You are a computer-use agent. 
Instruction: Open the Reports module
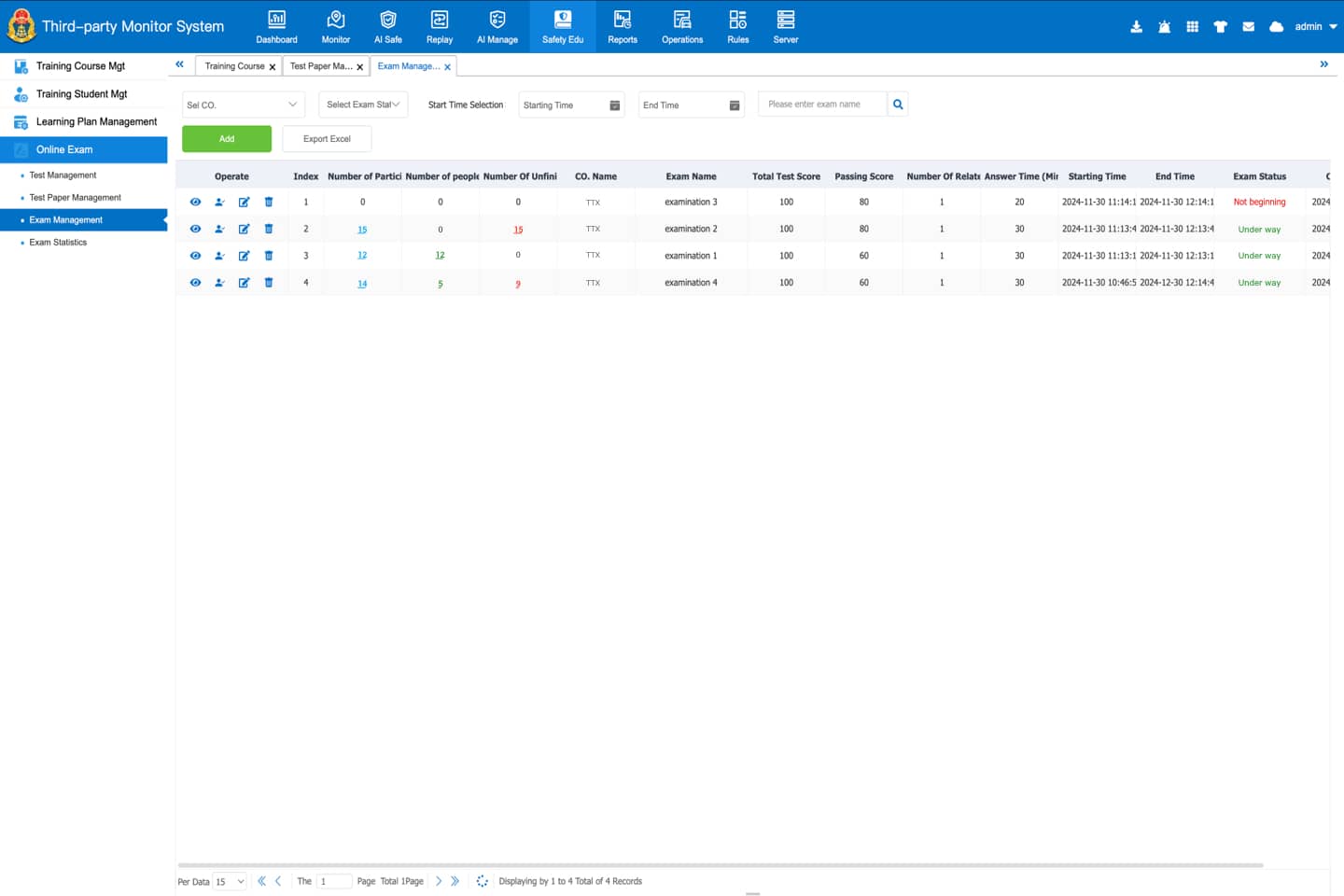(x=623, y=26)
